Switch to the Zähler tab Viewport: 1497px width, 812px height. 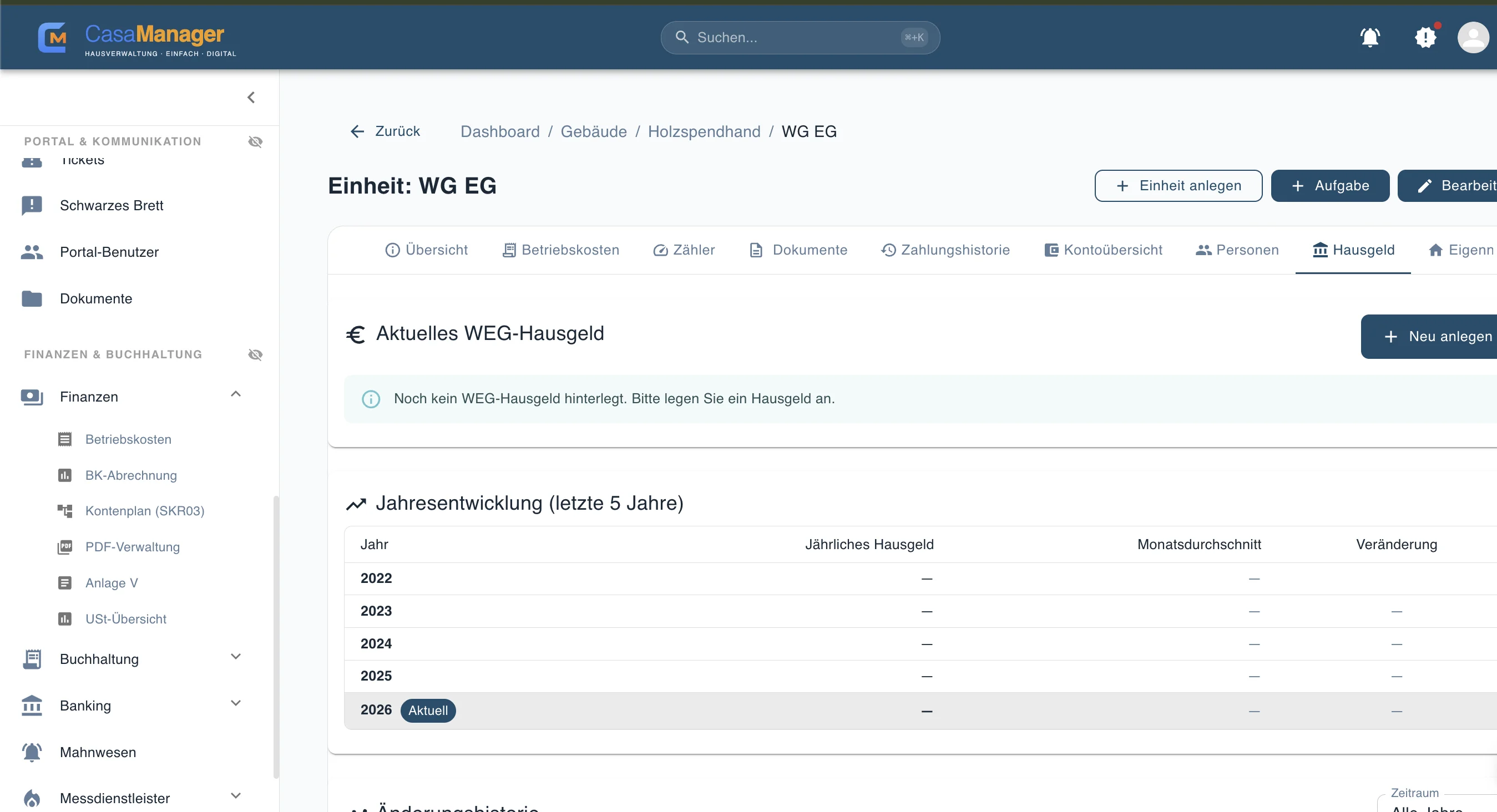click(684, 250)
